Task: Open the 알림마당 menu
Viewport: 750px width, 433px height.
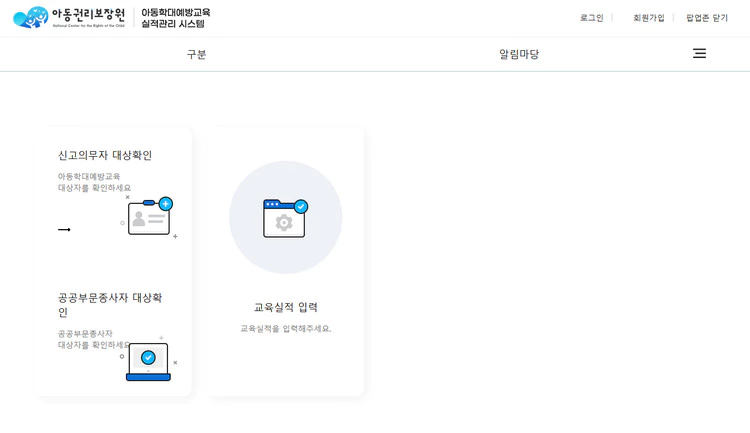Action: pyautogui.click(x=519, y=54)
